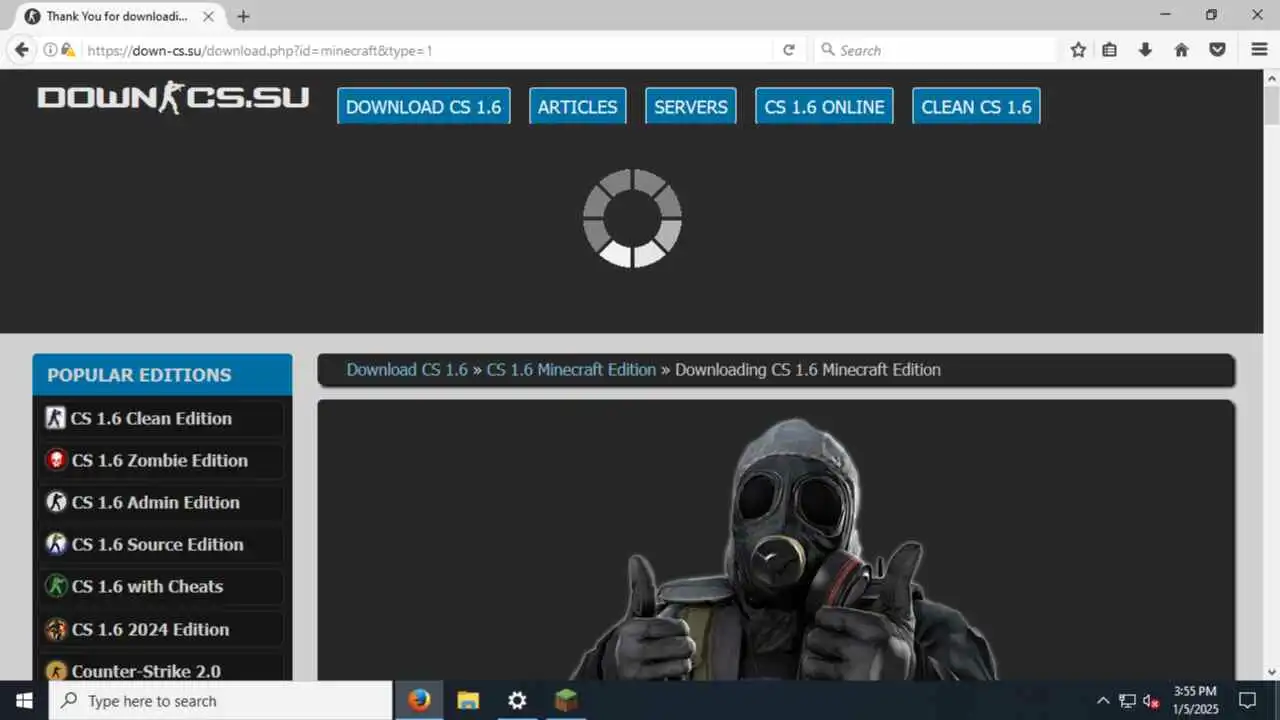Open the Minecraft block icon in taskbar
1280x720 pixels.
pos(566,701)
